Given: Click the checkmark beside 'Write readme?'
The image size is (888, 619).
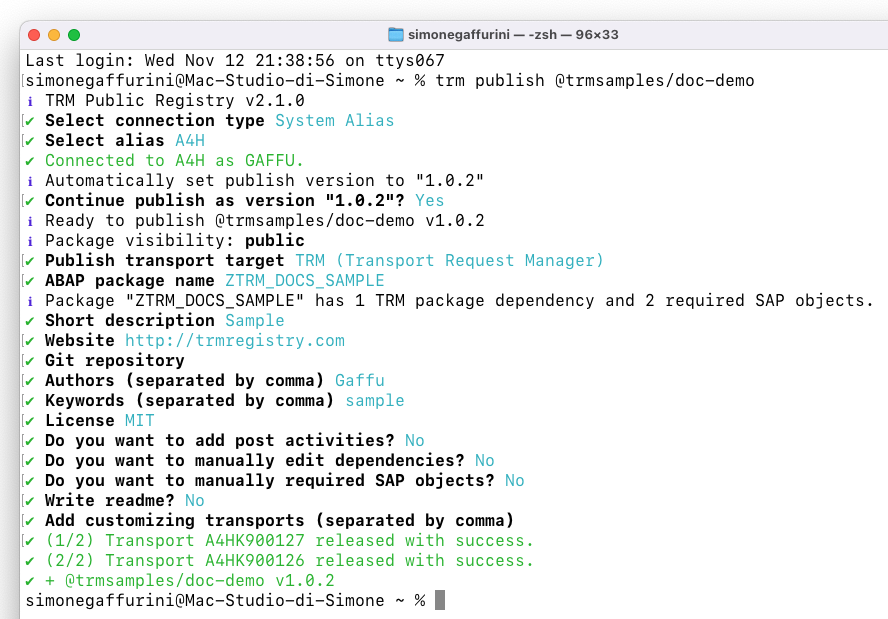Looking at the screenshot, I should click(x=30, y=501).
